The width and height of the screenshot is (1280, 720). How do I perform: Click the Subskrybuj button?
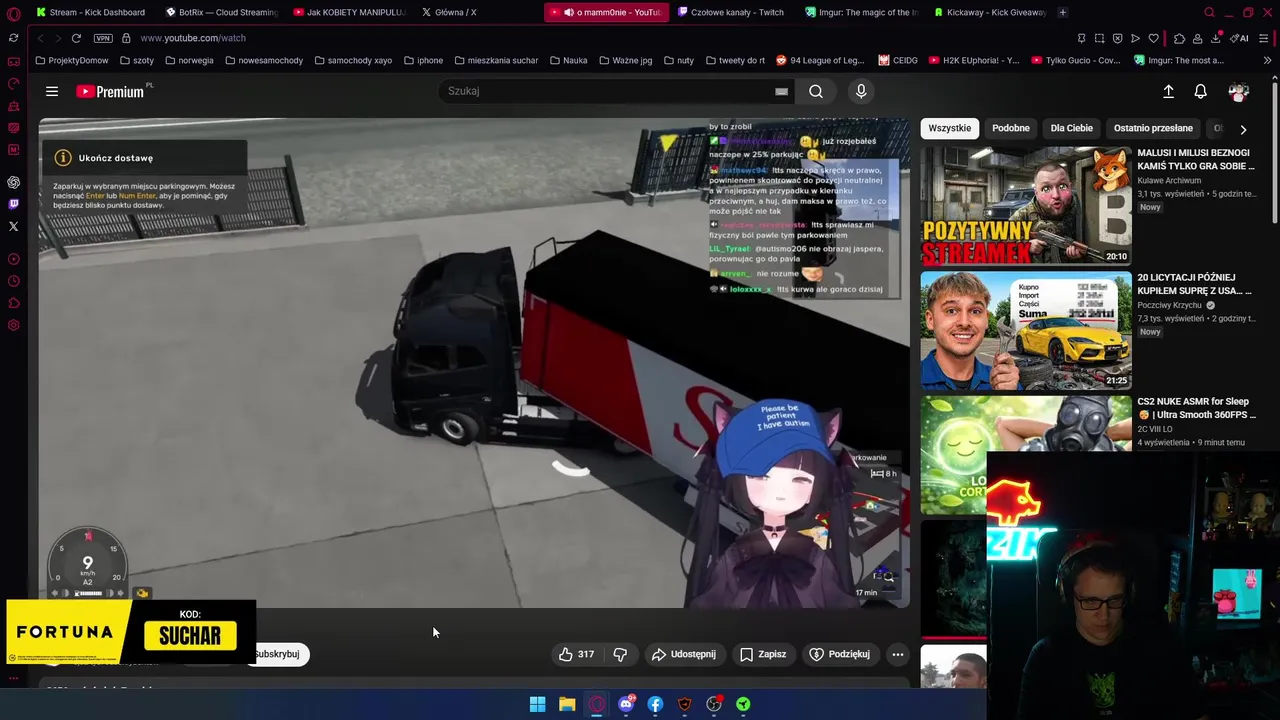point(277,654)
